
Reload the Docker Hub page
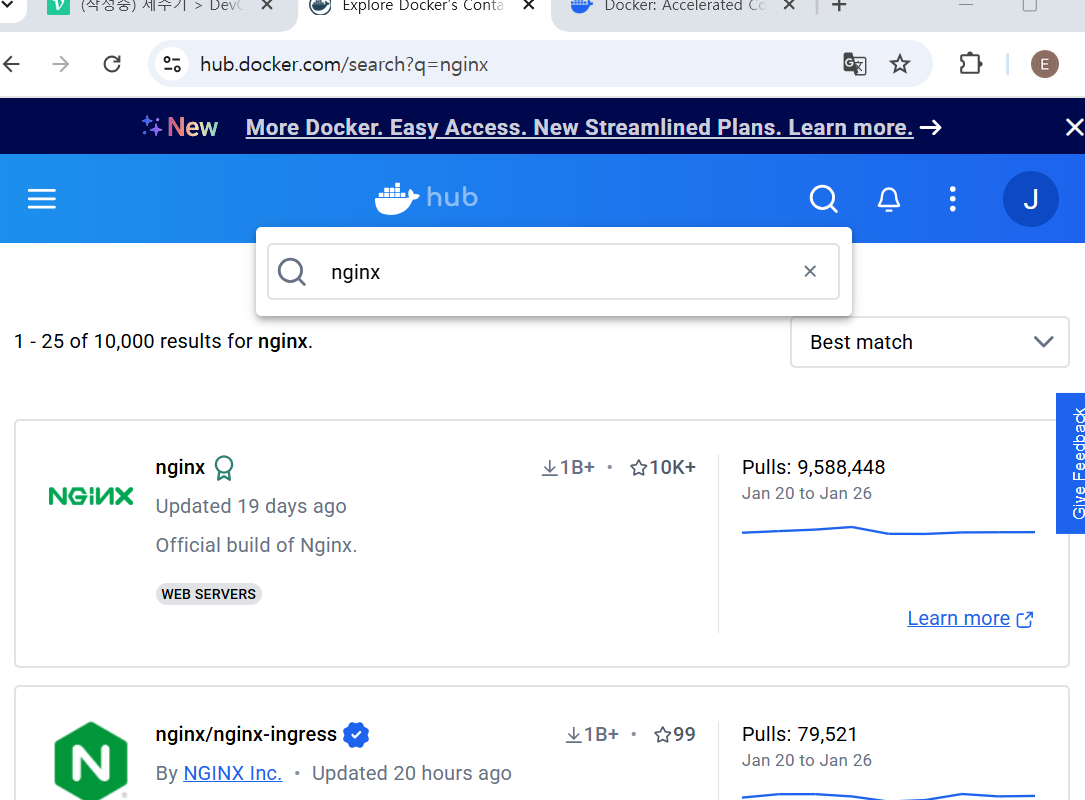pyautogui.click(x=112, y=64)
